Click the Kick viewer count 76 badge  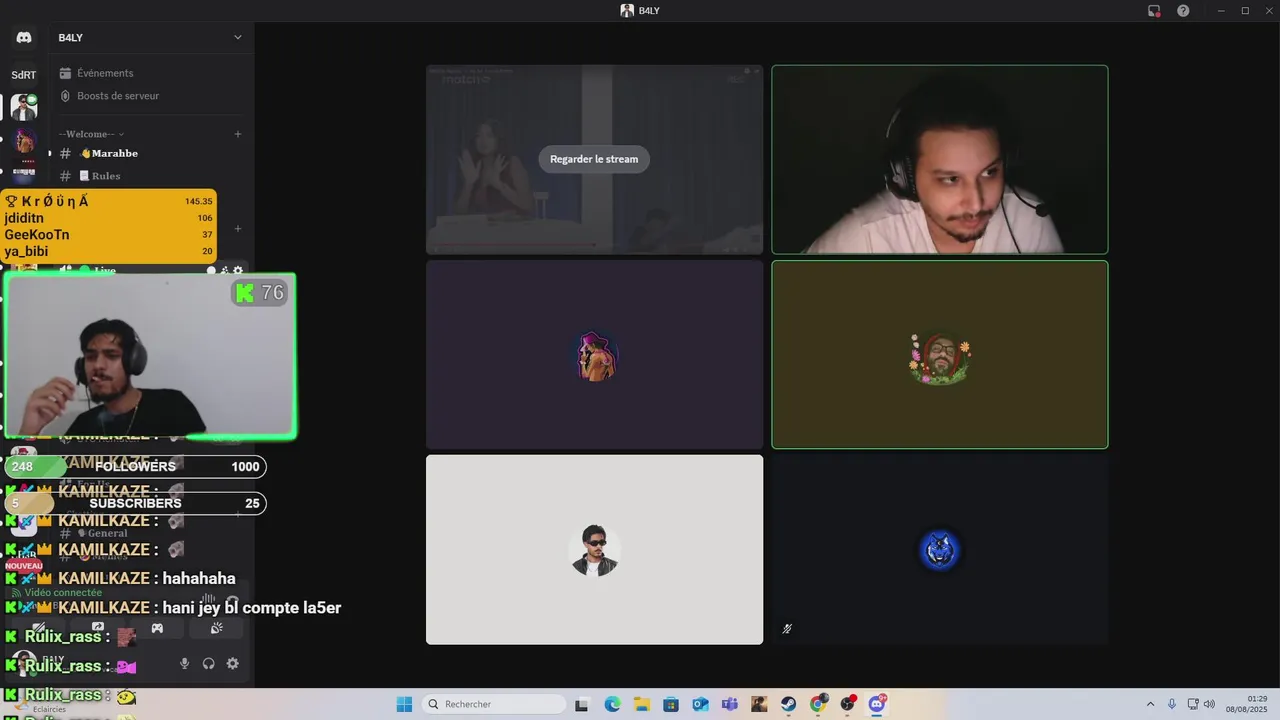[260, 293]
